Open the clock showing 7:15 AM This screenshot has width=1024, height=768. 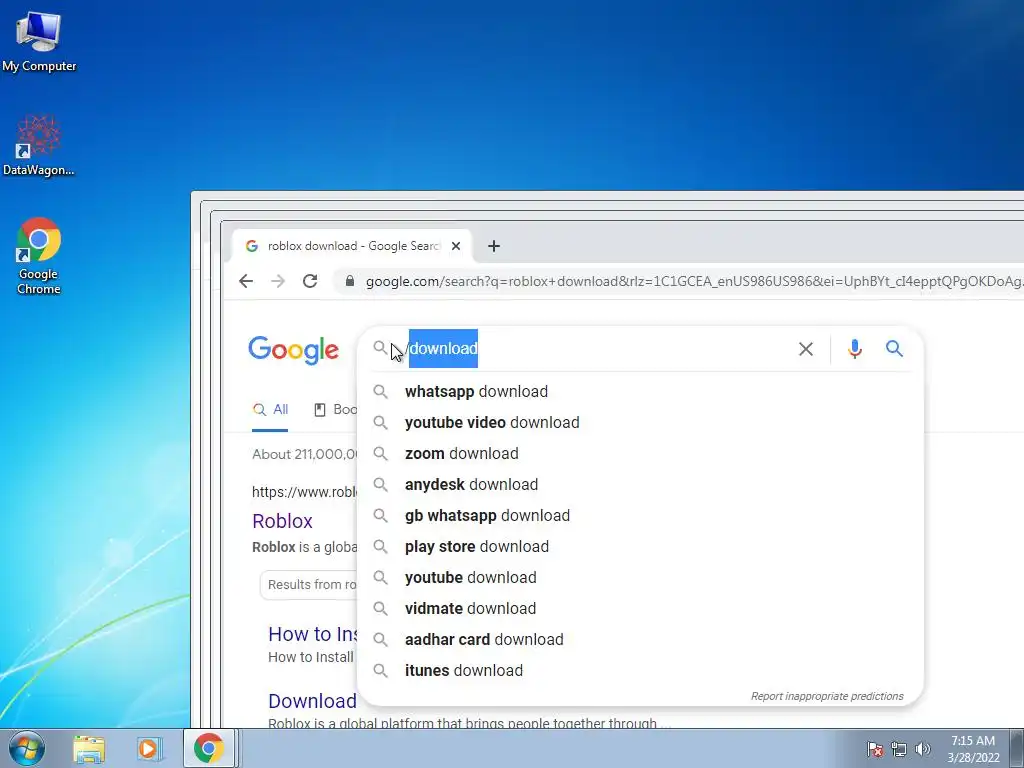click(x=973, y=748)
